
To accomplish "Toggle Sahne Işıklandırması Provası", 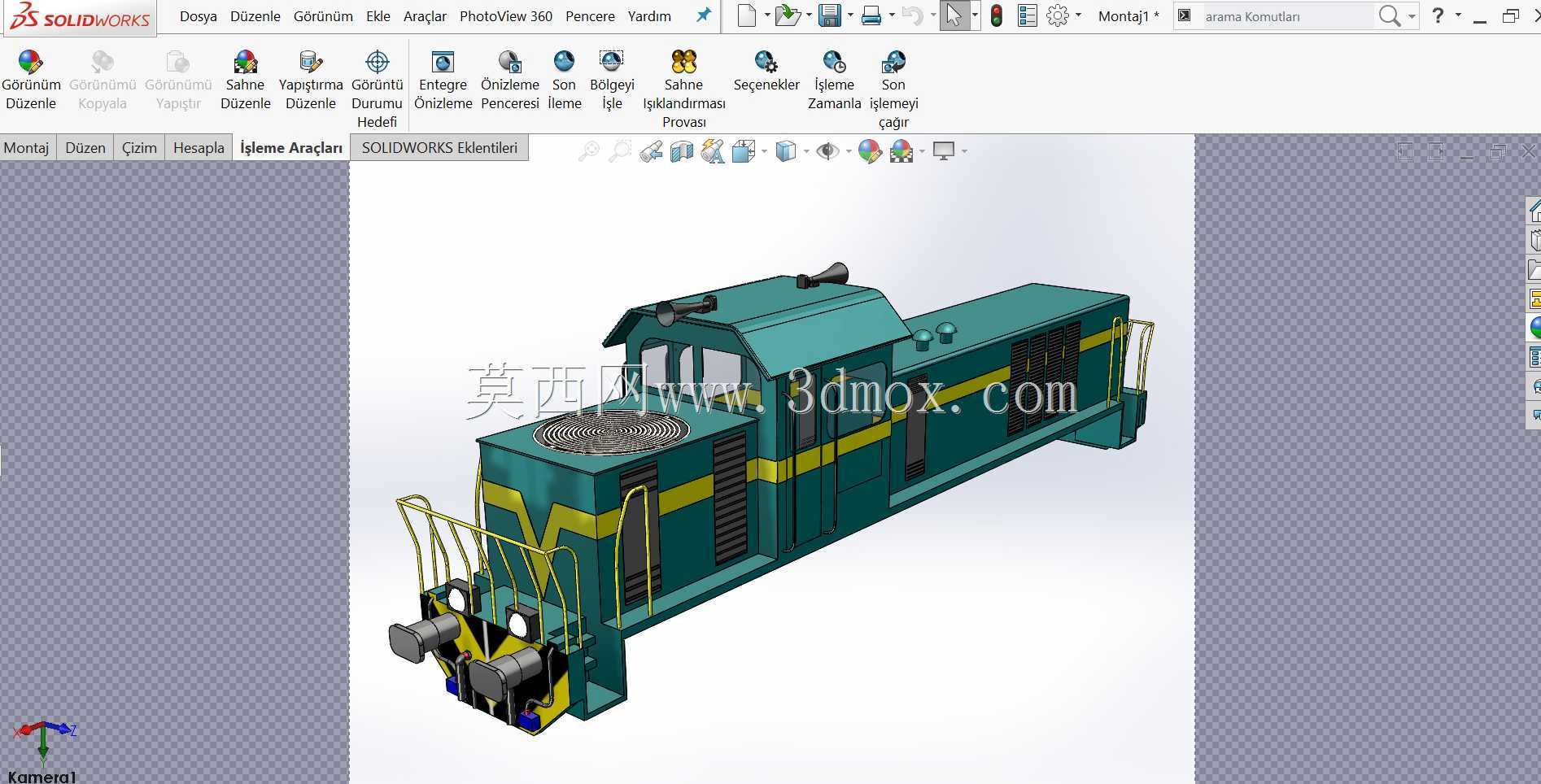I will [x=683, y=89].
